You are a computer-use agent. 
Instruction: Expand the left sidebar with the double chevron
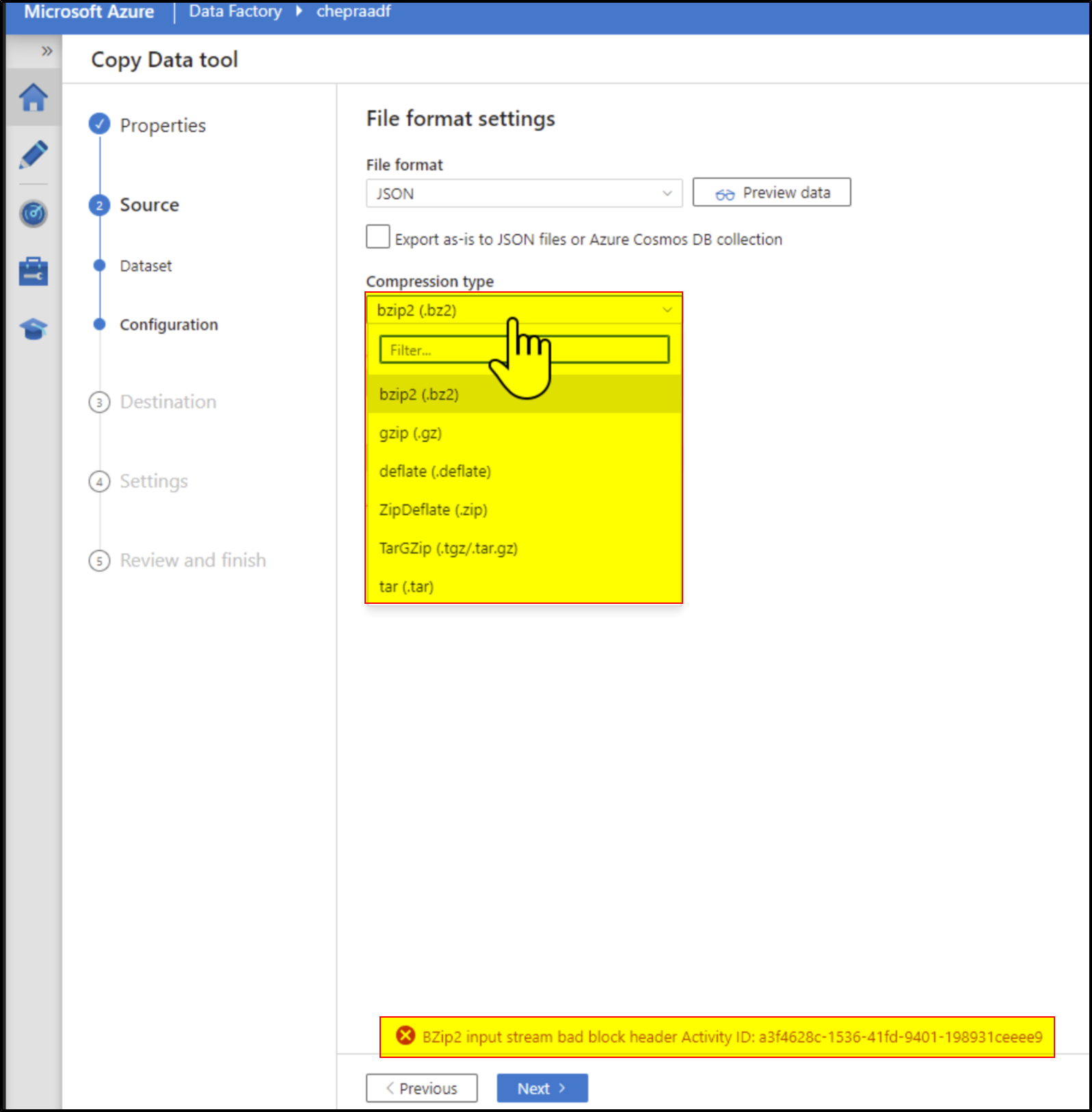46,51
